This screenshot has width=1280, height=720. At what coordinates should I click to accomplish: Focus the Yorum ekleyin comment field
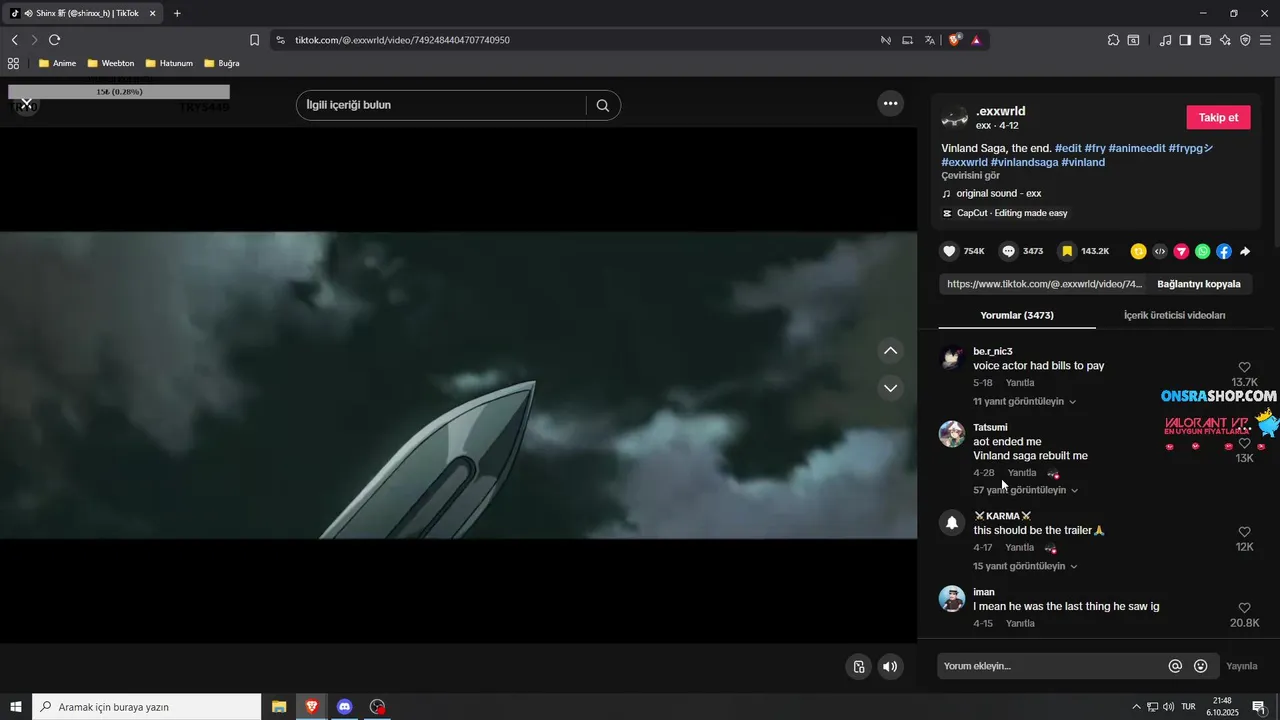click(x=1052, y=666)
